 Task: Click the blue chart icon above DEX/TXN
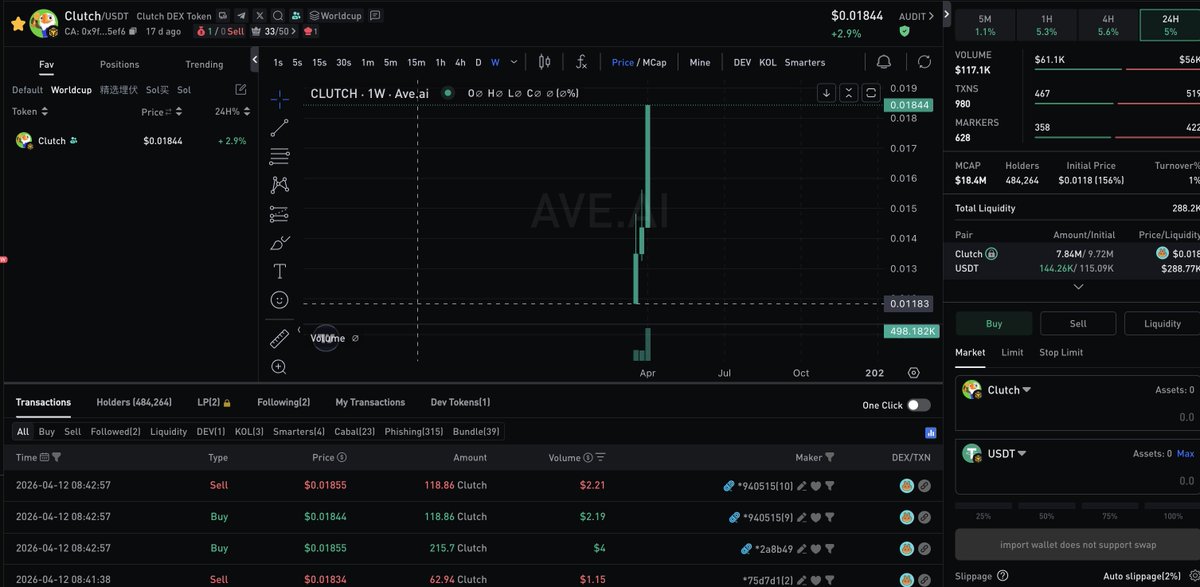(931, 433)
